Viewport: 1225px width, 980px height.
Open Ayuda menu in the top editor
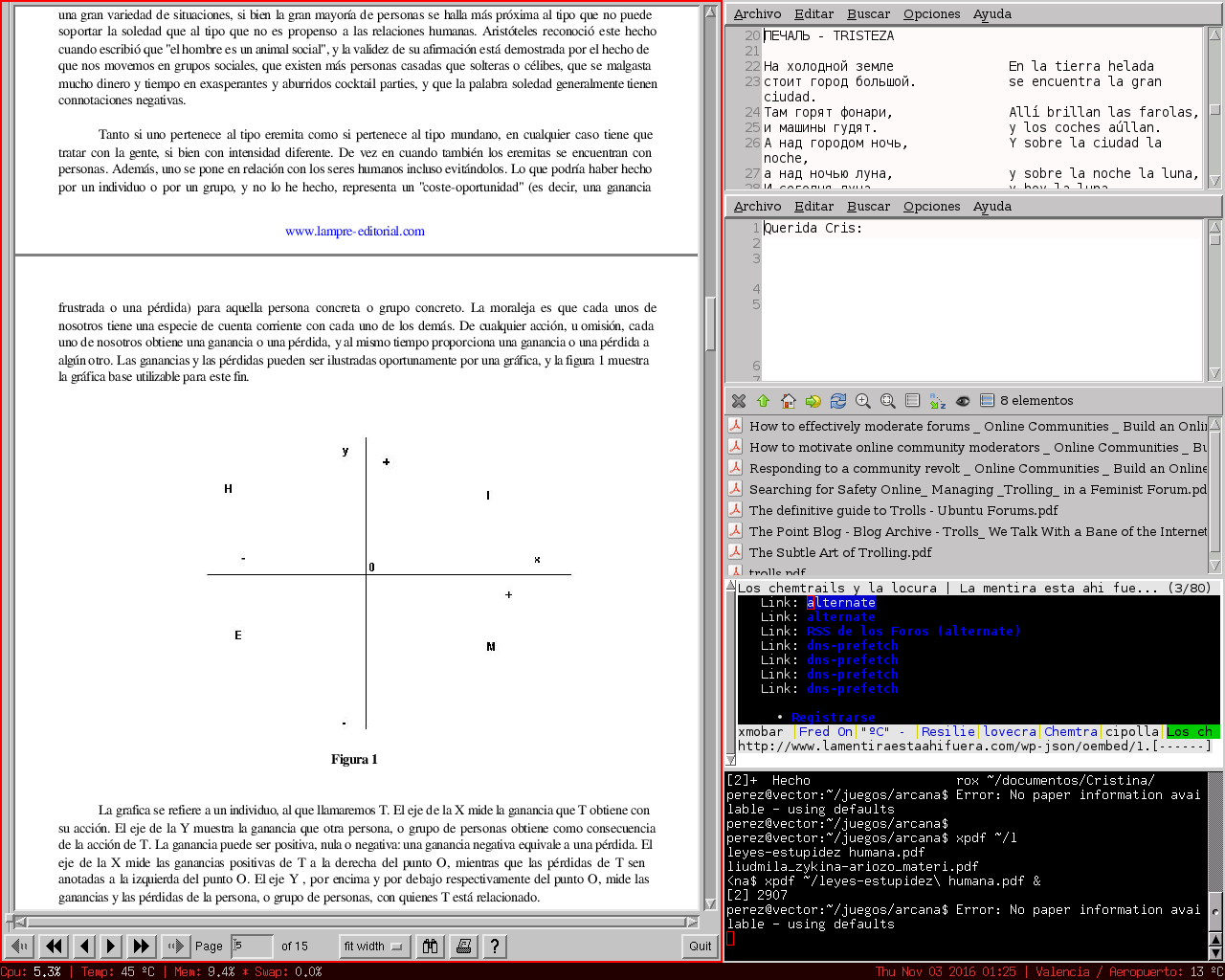point(991,14)
